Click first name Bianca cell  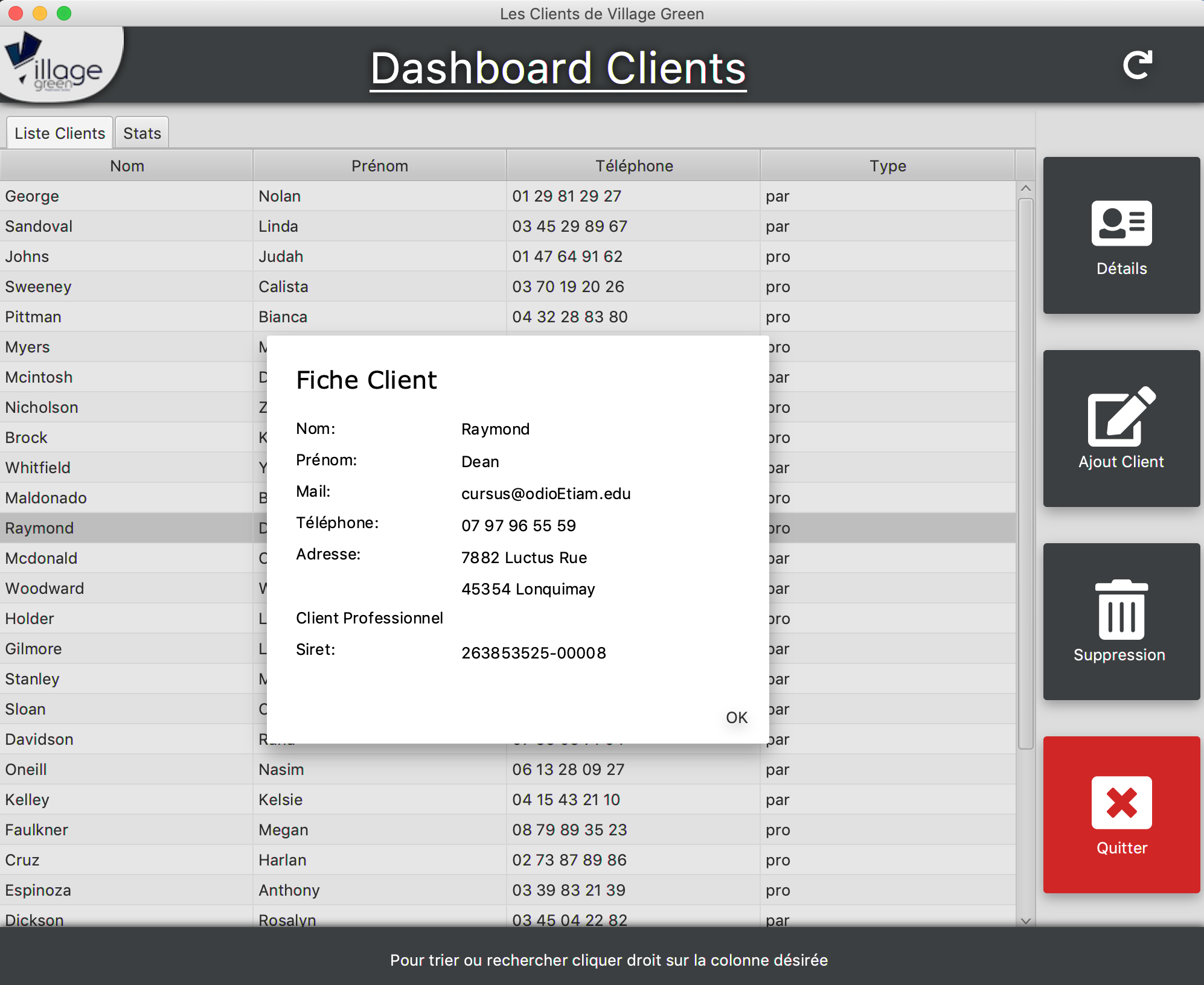[380, 317]
